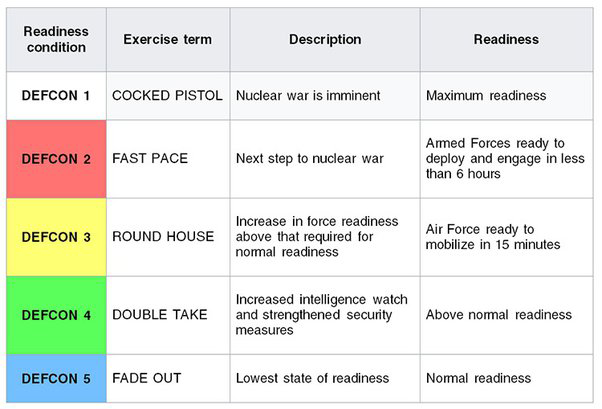Viewport: 602px width, 409px height.
Task: Click the Description column header
Action: pos(325,40)
